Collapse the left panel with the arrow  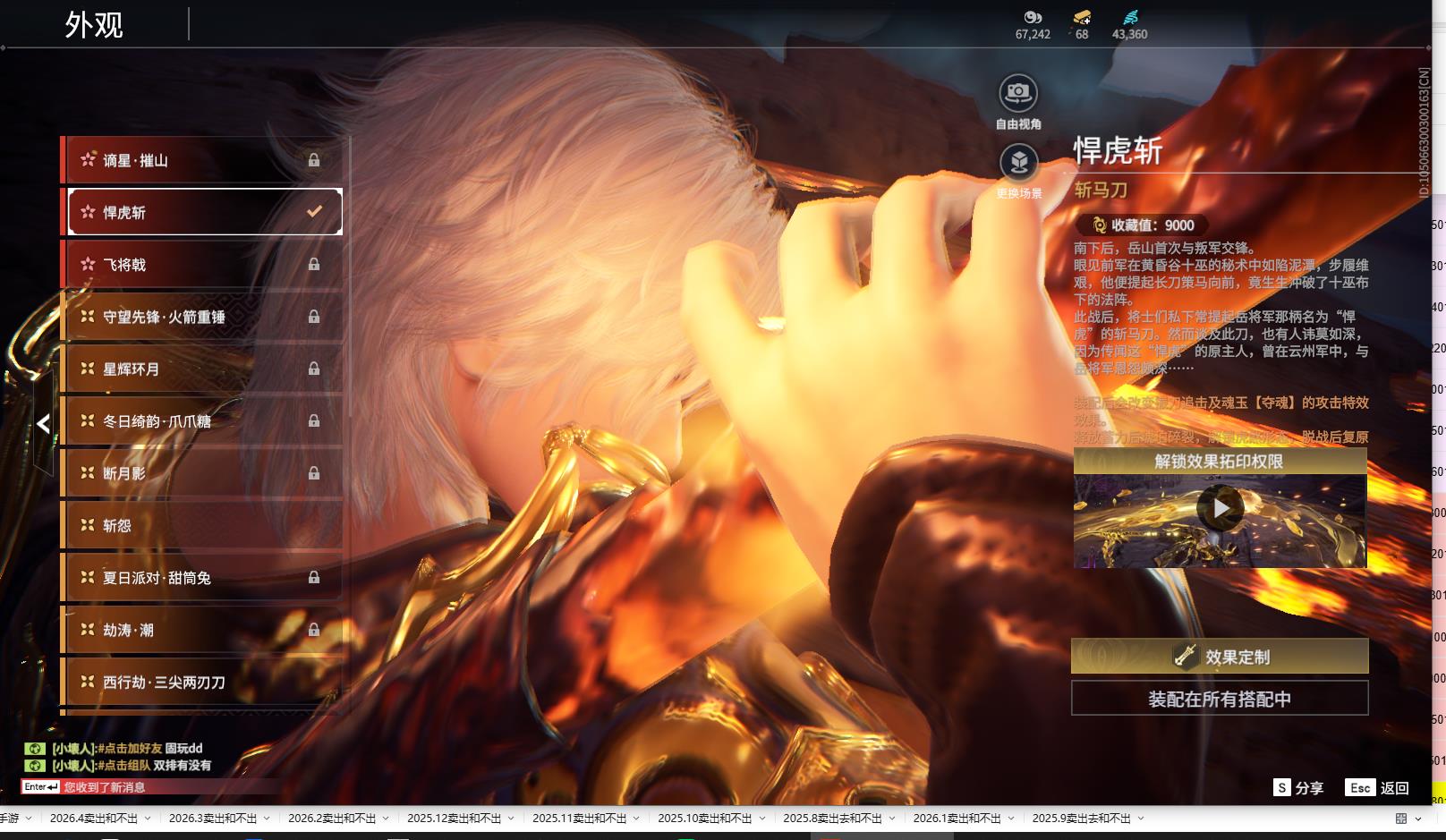pos(43,424)
